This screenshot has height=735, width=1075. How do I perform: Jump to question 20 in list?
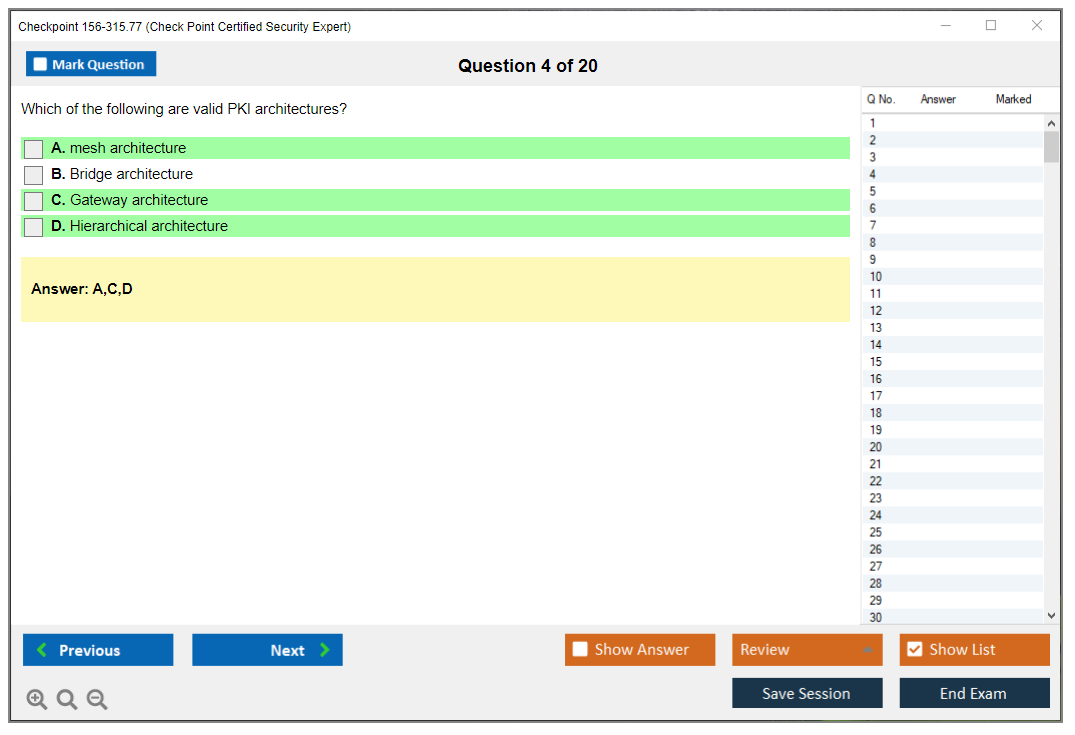coord(876,447)
